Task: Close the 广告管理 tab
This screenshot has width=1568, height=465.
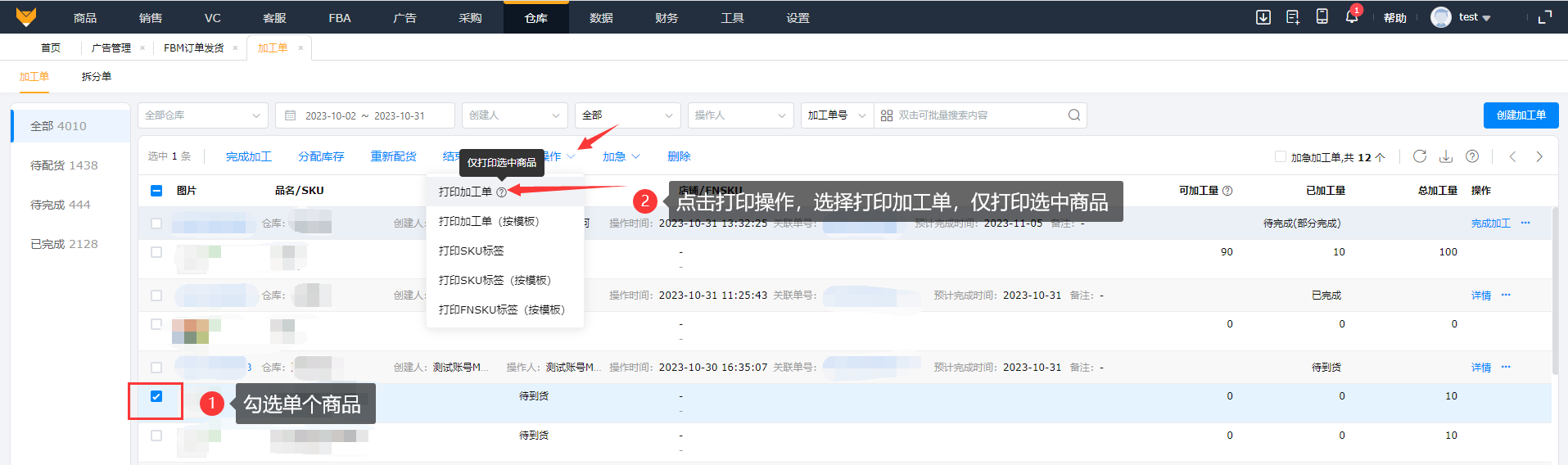Action: tap(142, 48)
